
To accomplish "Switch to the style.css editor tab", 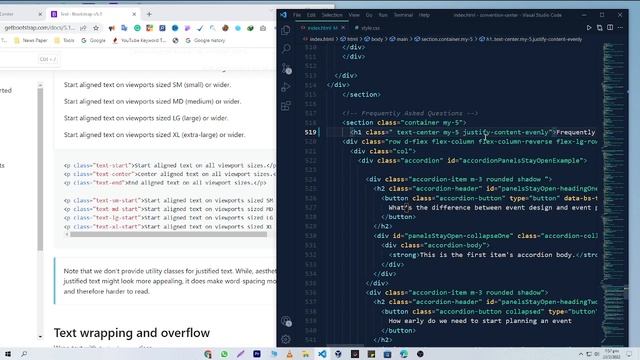I will pyautogui.click(x=367, y=28).
